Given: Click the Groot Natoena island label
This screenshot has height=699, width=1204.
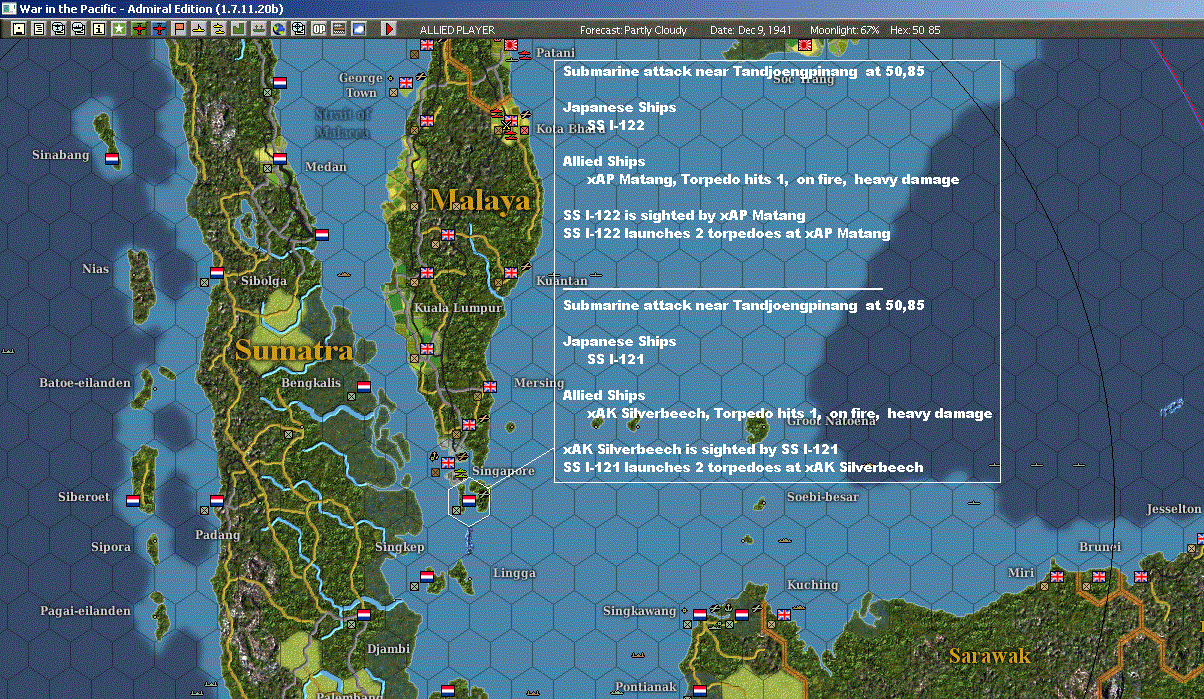Looking at the screenshot, I should [x=831, y=421].
